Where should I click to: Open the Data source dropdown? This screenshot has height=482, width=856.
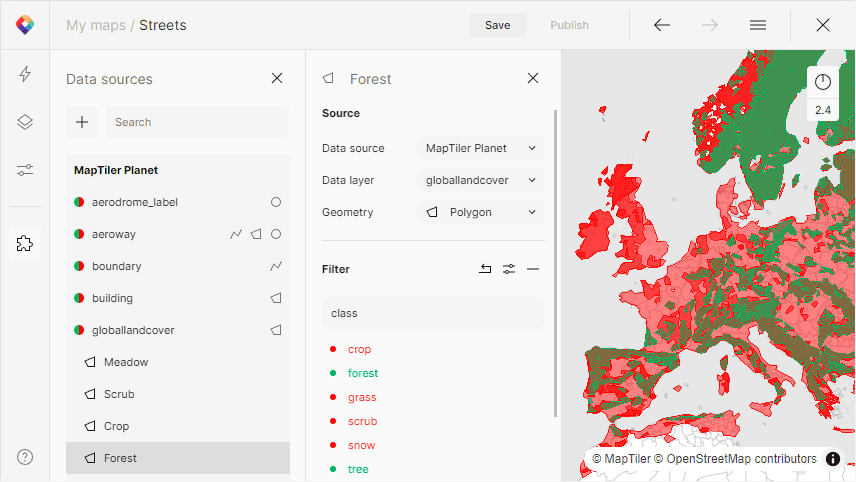pyautogui.click(x=481, y=148)
